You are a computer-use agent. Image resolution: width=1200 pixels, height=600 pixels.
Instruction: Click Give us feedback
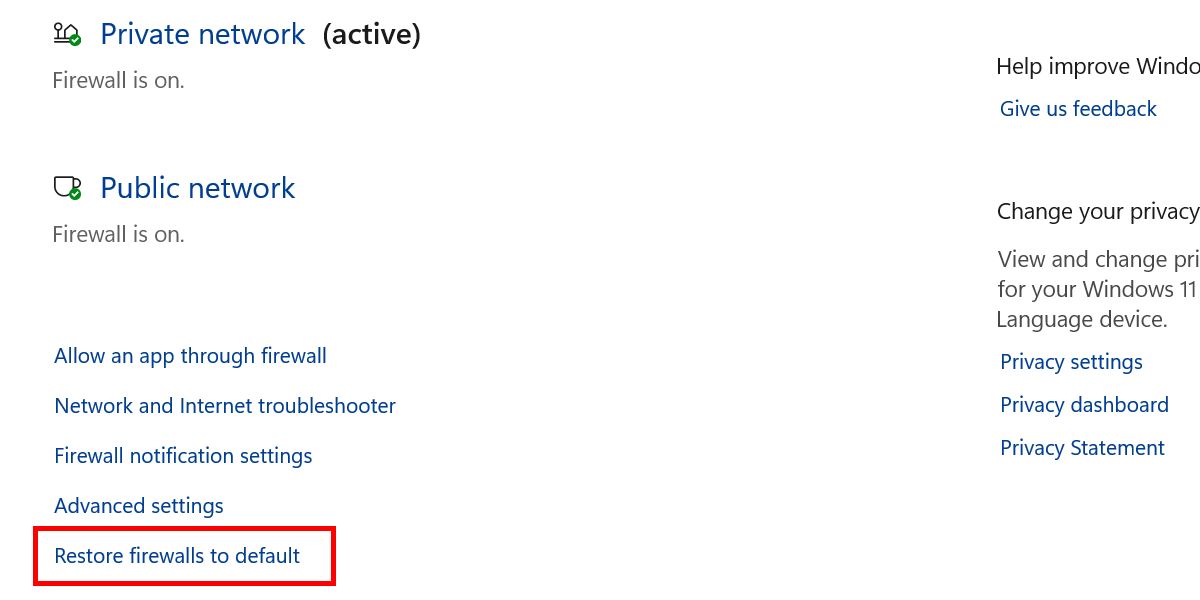coord(1078,108)
